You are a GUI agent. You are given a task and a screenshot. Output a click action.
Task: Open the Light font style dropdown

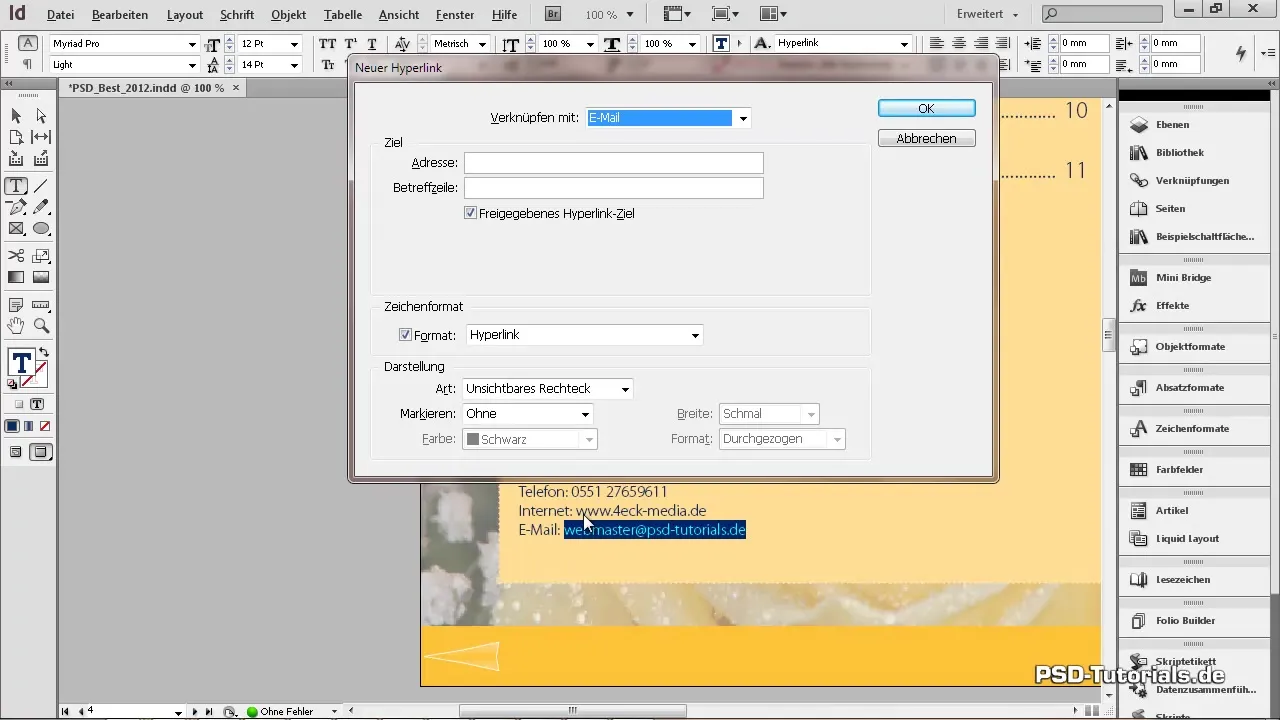click(x=192, y=65)
